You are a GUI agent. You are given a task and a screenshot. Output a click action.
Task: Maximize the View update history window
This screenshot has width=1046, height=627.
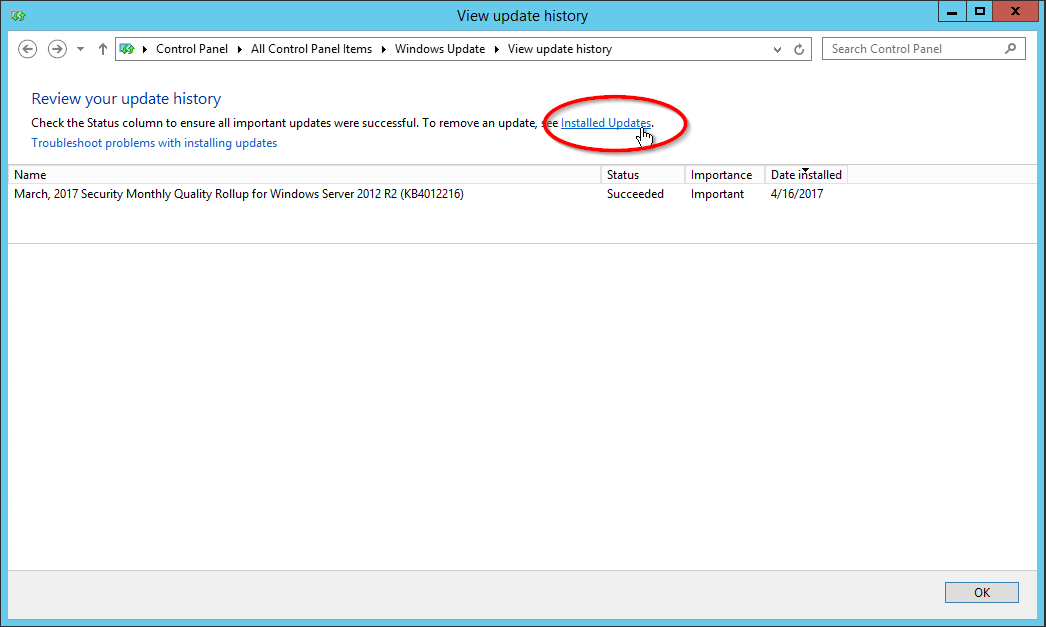[979, 12]
